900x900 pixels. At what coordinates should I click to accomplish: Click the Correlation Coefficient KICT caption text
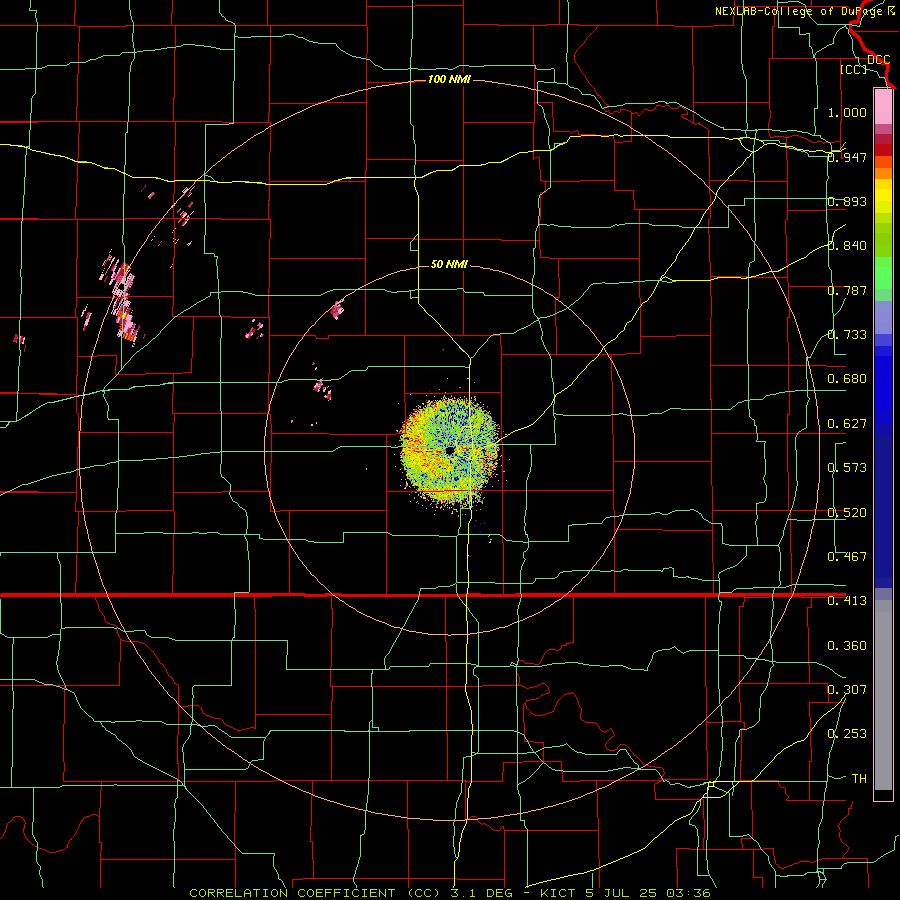click(450, 893)
